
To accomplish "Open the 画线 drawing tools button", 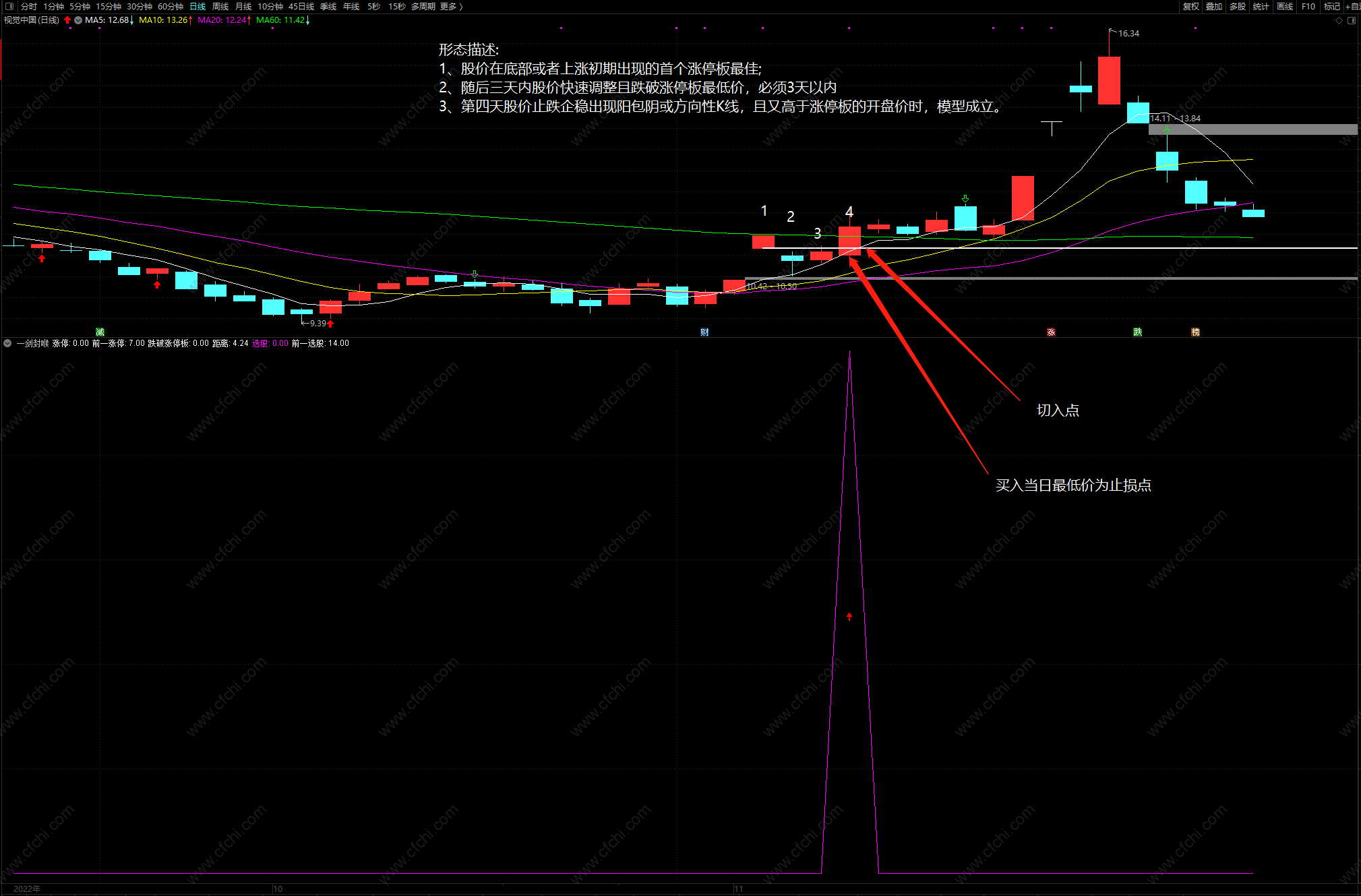I will 1285,6.
